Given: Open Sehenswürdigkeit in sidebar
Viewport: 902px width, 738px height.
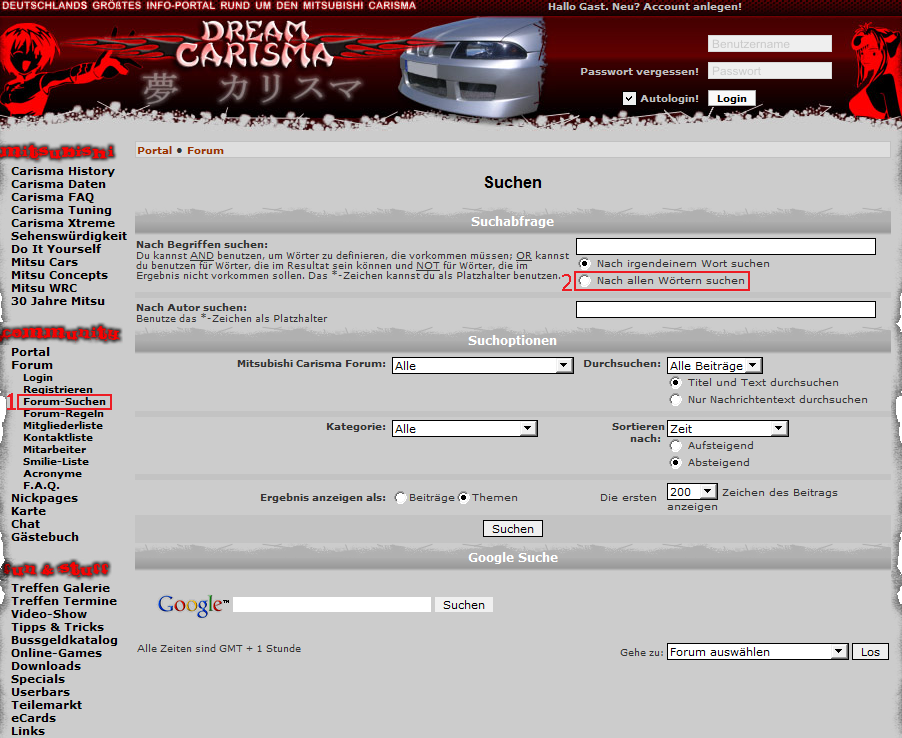Looking at the screenshot, I should [68, 236].
